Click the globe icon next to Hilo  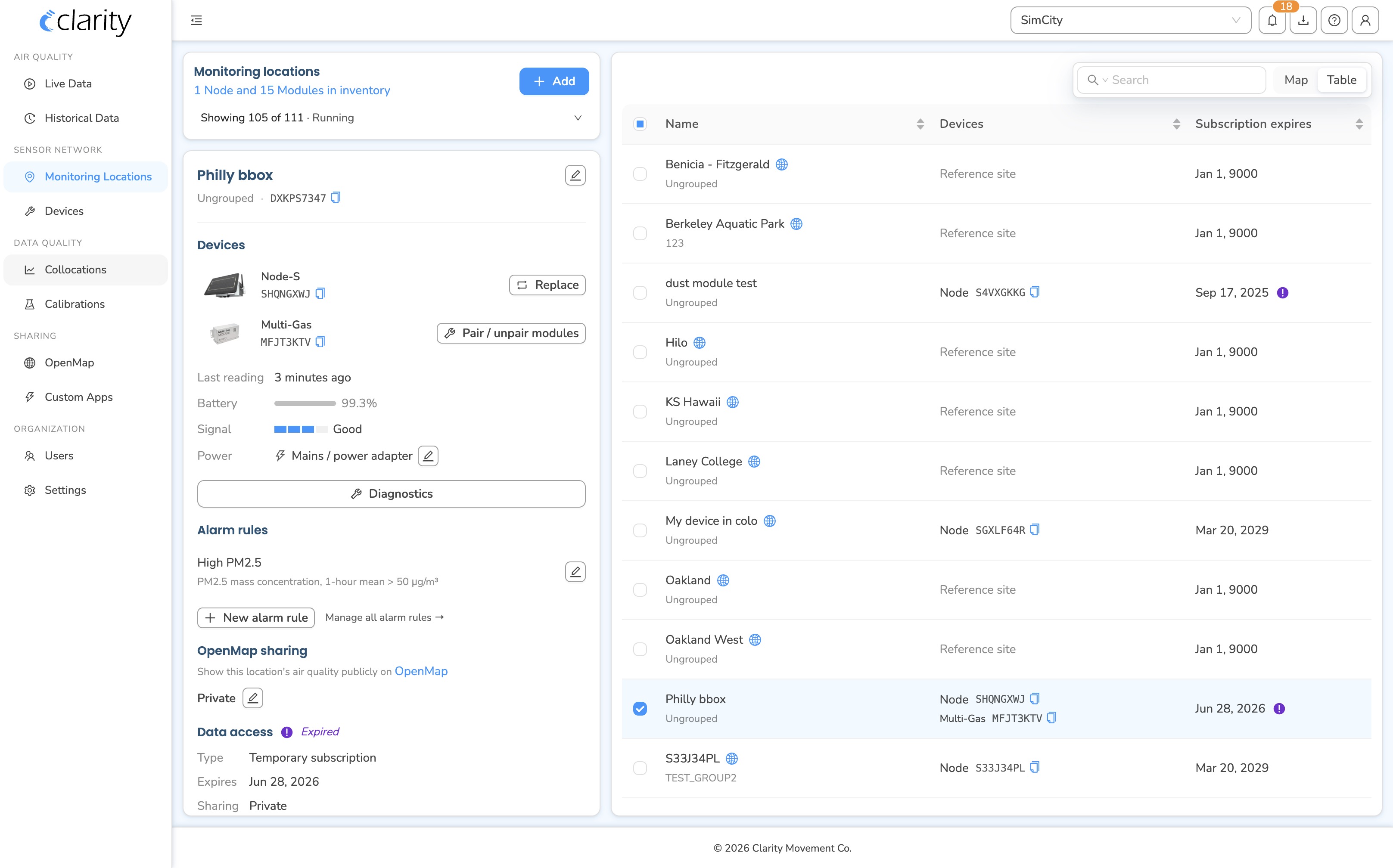[700, 343]
